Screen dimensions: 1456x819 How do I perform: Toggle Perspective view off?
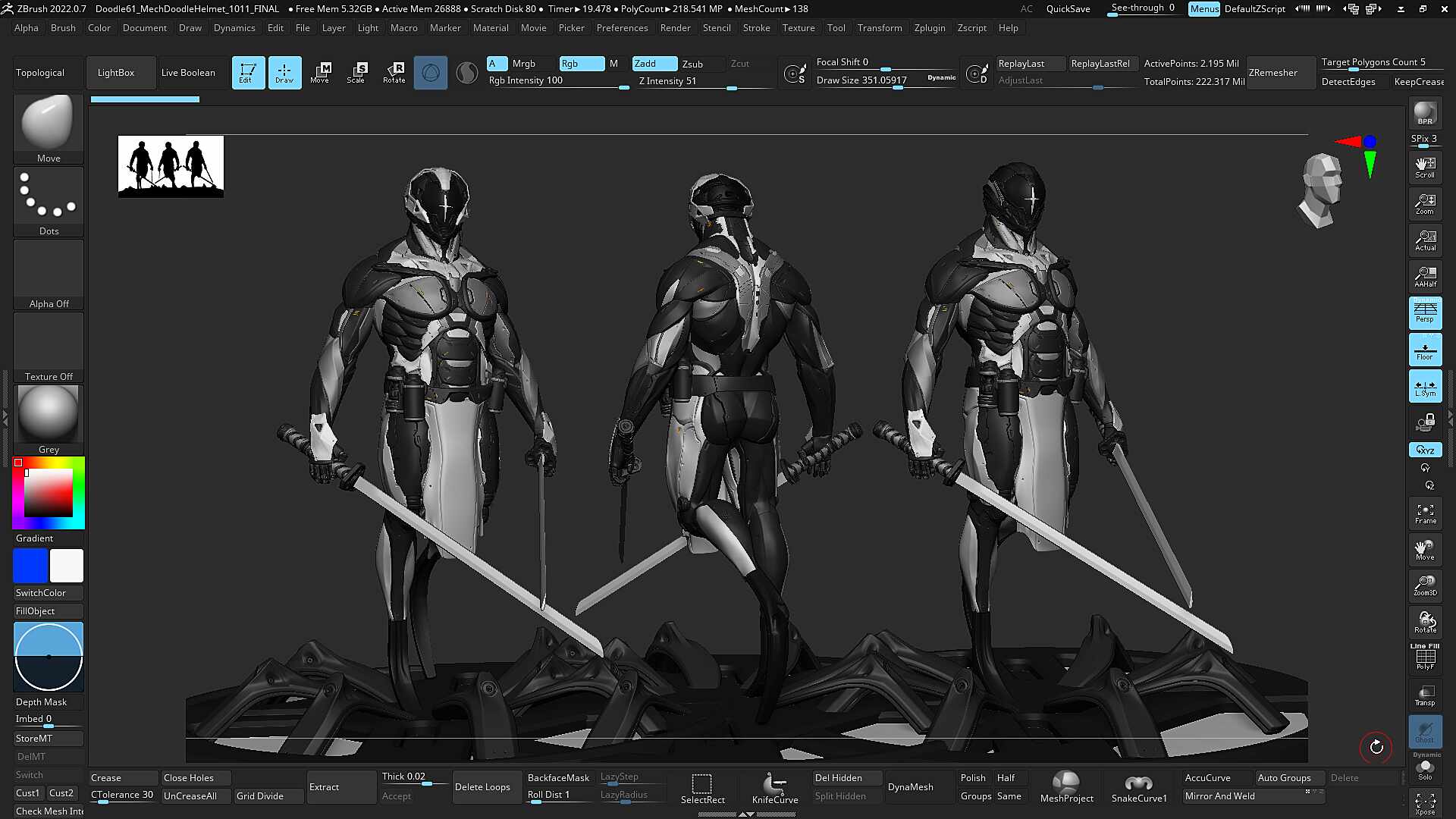point(1425,312)
